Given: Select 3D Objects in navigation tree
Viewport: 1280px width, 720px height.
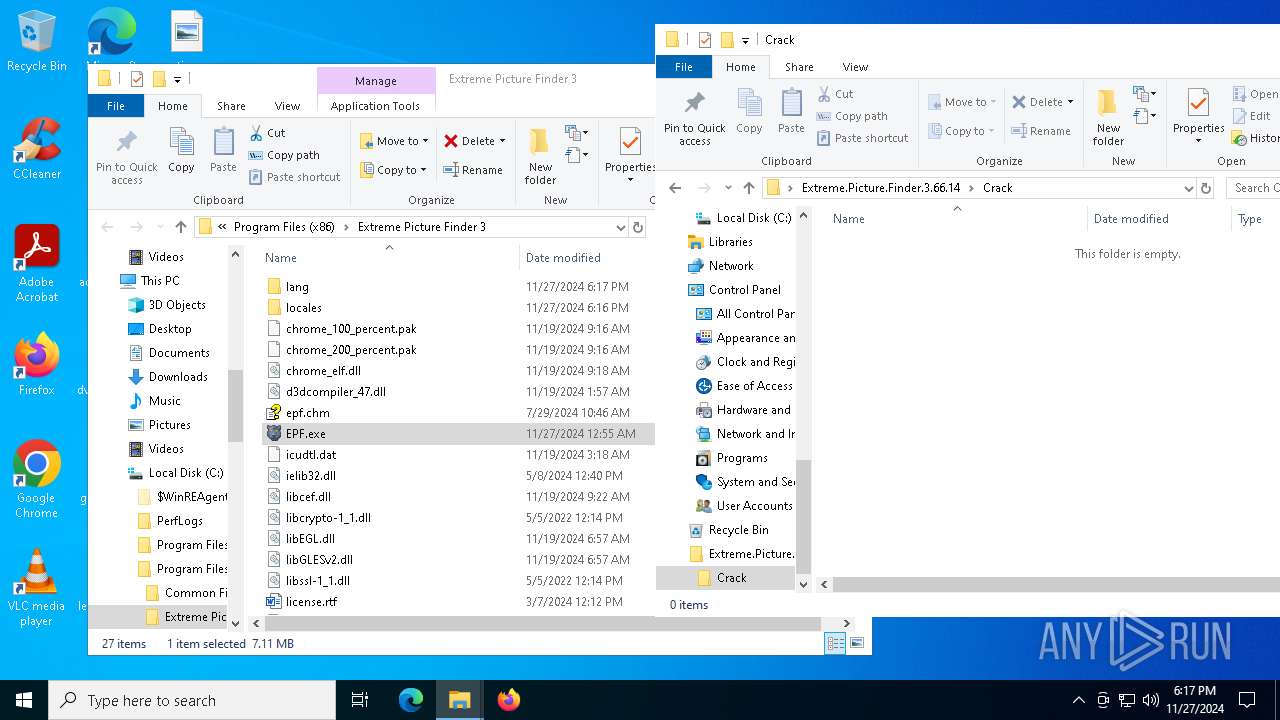Looking at the screenshot, I should click(x=177, y=305).
